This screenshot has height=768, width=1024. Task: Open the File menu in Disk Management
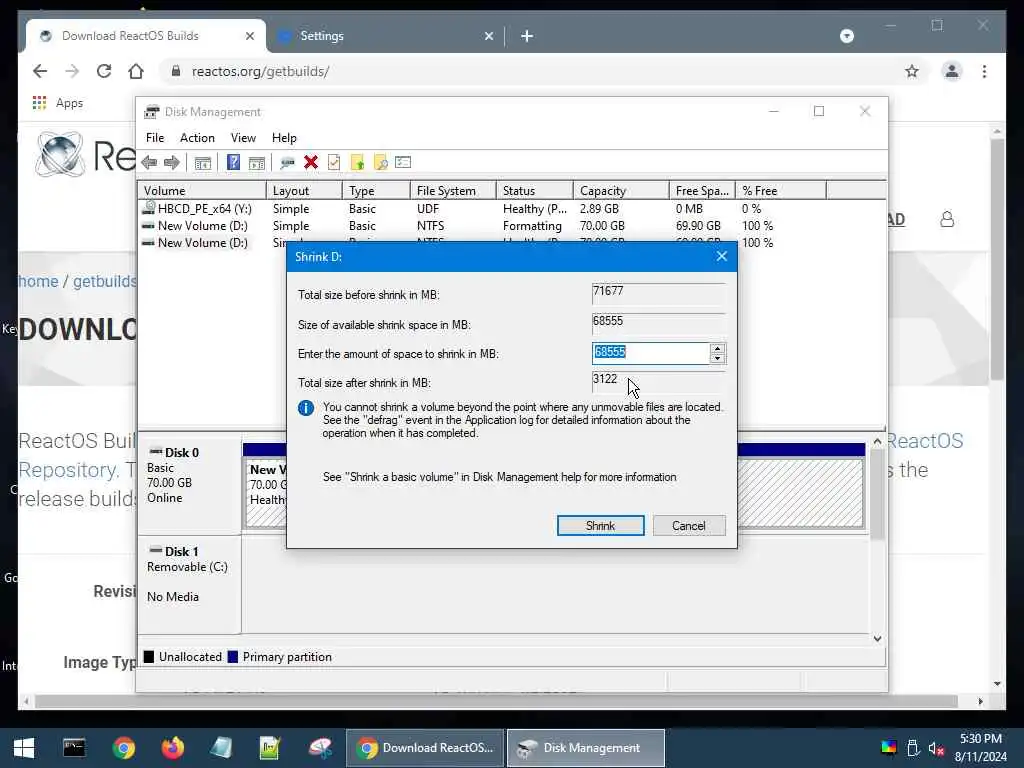155,138
